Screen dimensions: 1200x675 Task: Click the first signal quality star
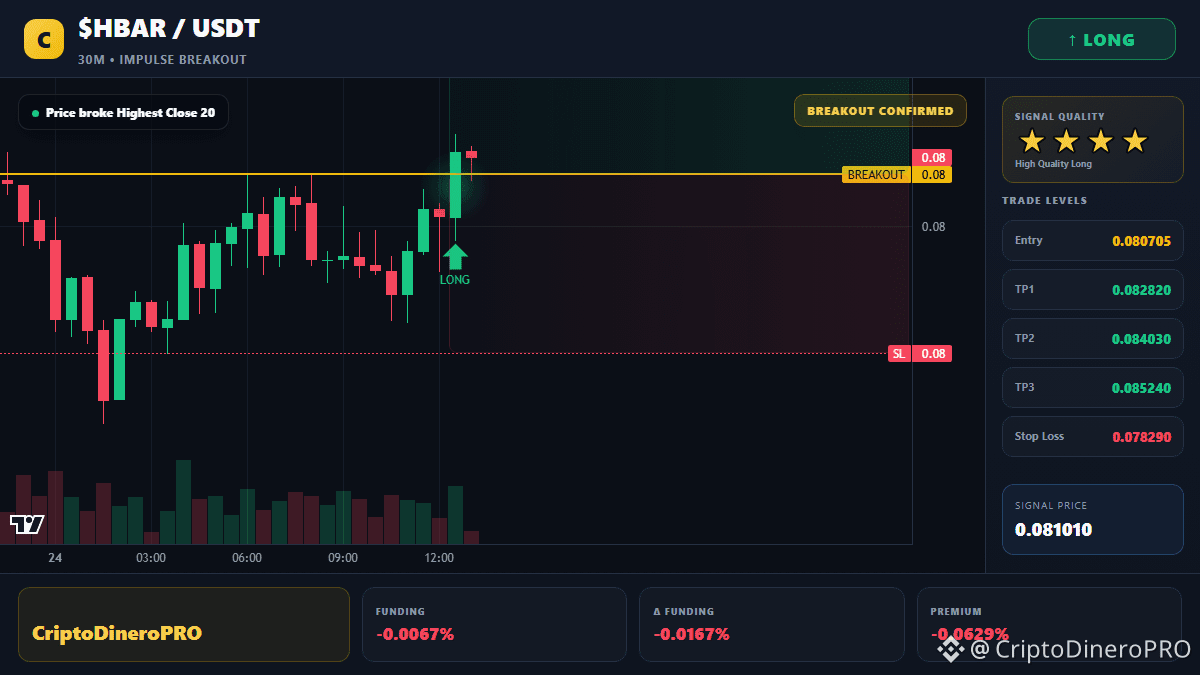click(x=1031, y=141)
